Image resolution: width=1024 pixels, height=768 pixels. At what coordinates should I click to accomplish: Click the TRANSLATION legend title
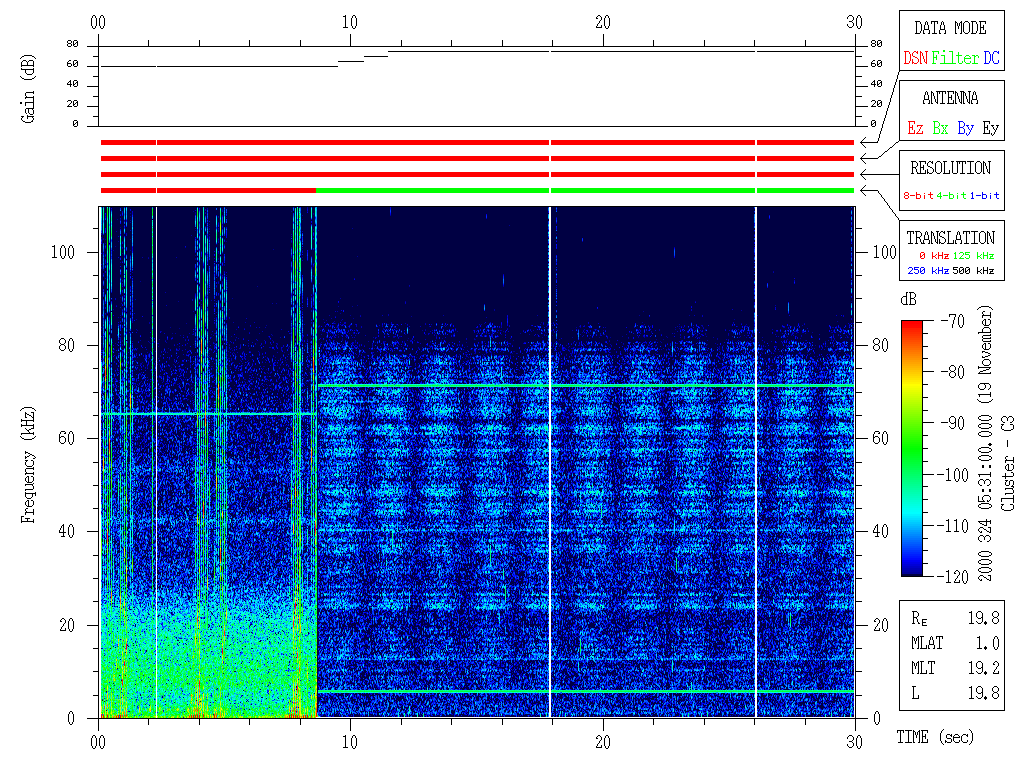point(950,238)
